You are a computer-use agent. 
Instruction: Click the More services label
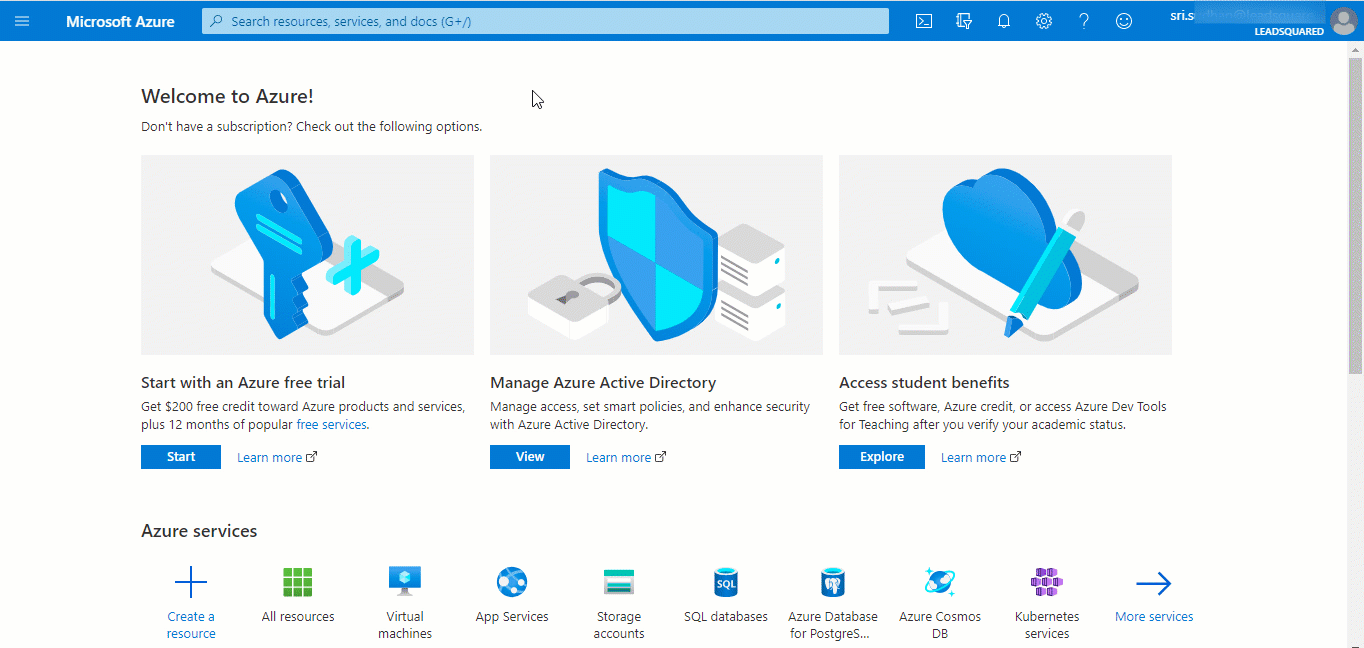click(x=1154, y=617)
